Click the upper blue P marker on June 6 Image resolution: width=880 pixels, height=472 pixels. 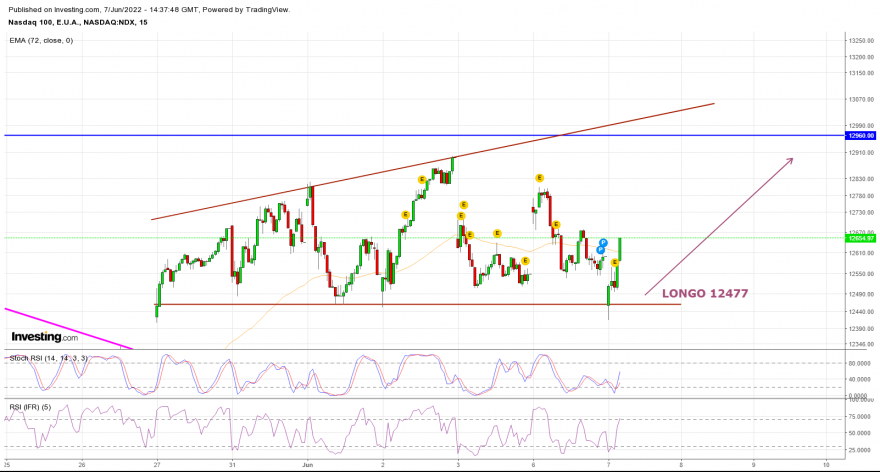tap(603, 243)
